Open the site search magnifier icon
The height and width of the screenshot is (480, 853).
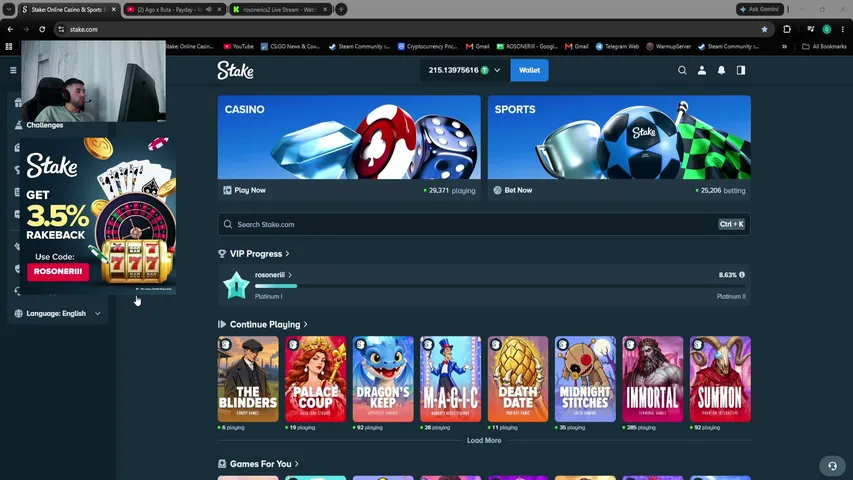pos(682,70)
